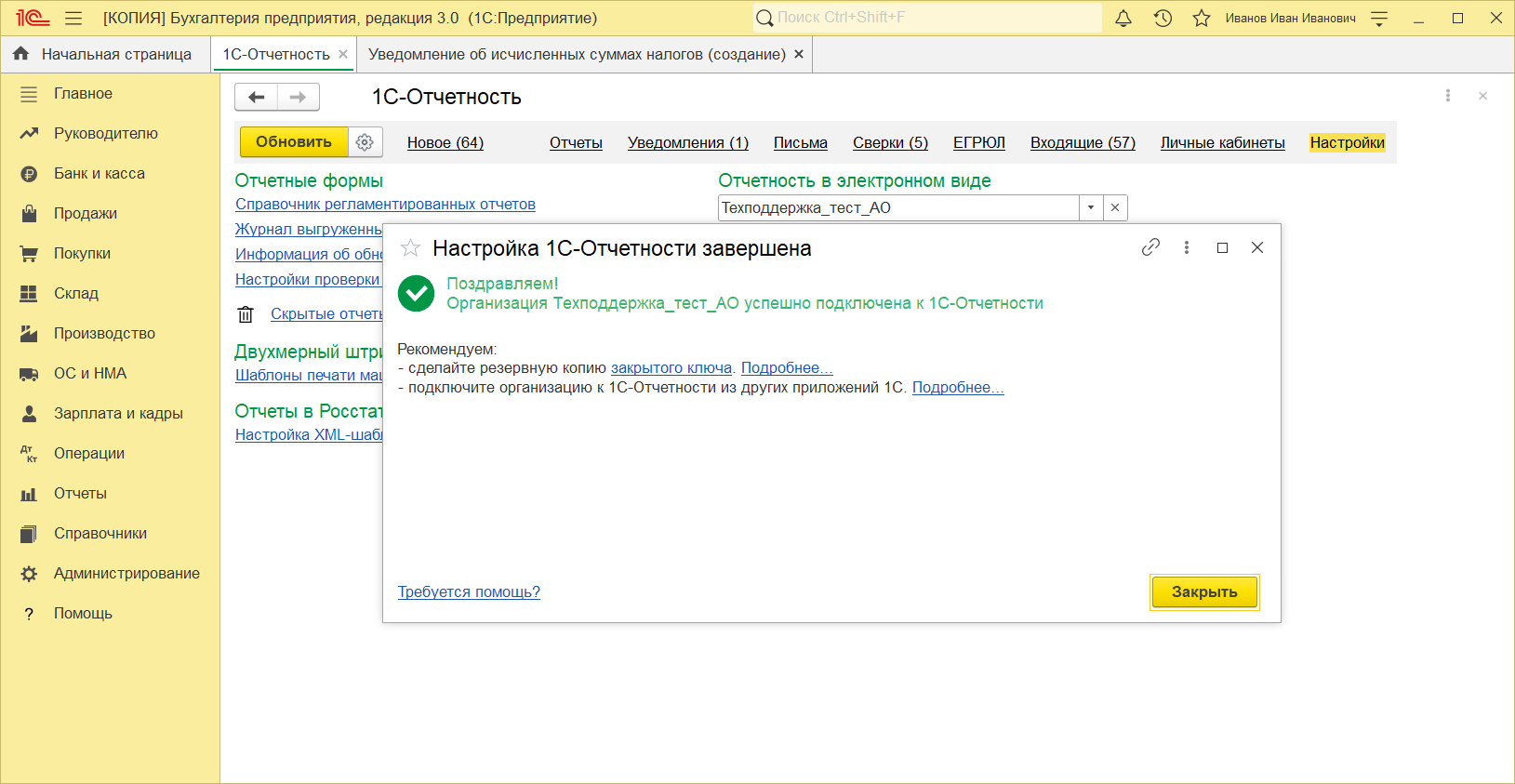Add dialog to favorites with star
The height and width of the screenshot is (784, 1515).
pyautogui.click(x=410, y=247)
